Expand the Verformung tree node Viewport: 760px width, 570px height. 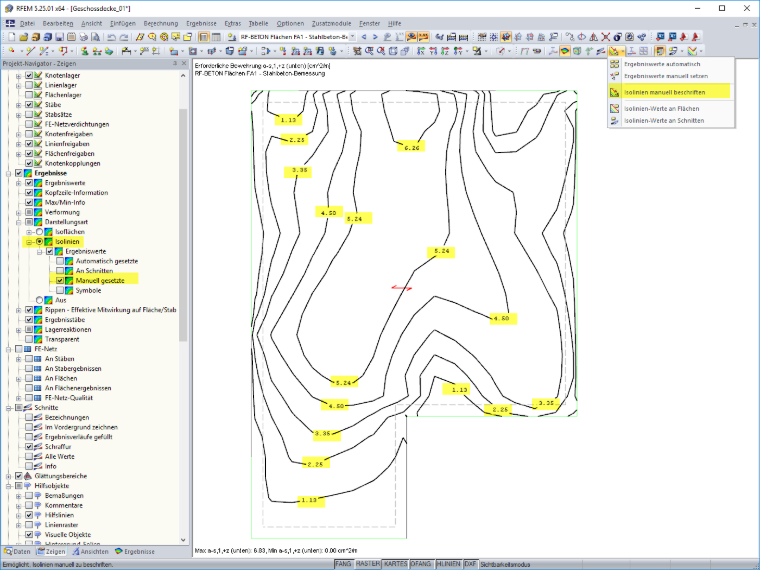[18, 212]
